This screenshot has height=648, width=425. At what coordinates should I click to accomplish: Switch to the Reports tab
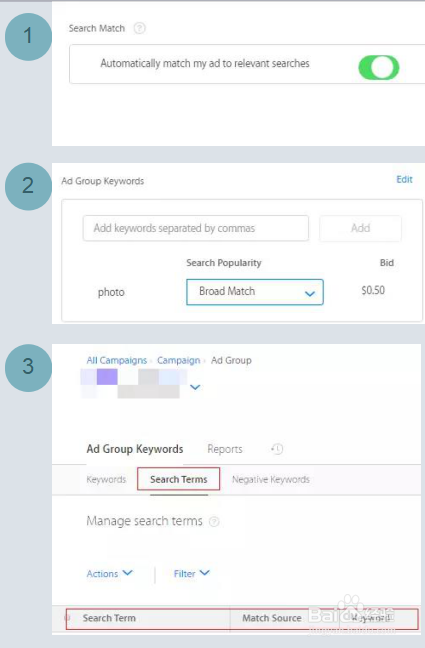click(x=225, y=449)
